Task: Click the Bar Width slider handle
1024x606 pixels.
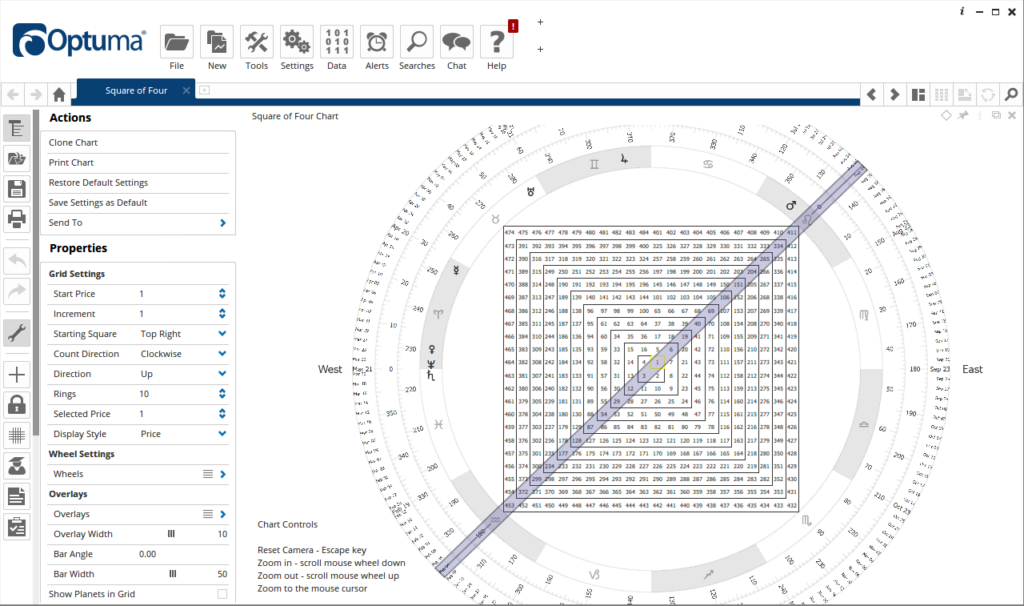Action: click(172, 574)
